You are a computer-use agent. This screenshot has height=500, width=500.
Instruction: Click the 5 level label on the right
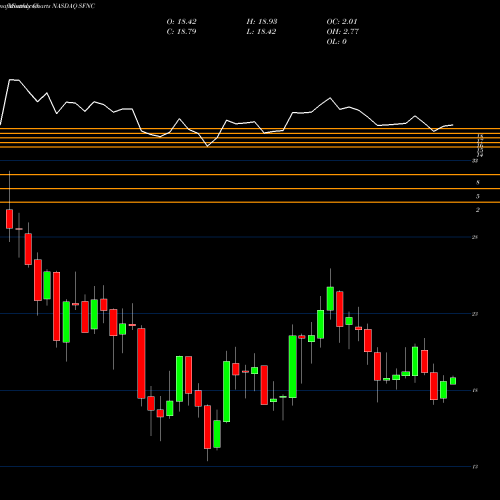(478, 196)
